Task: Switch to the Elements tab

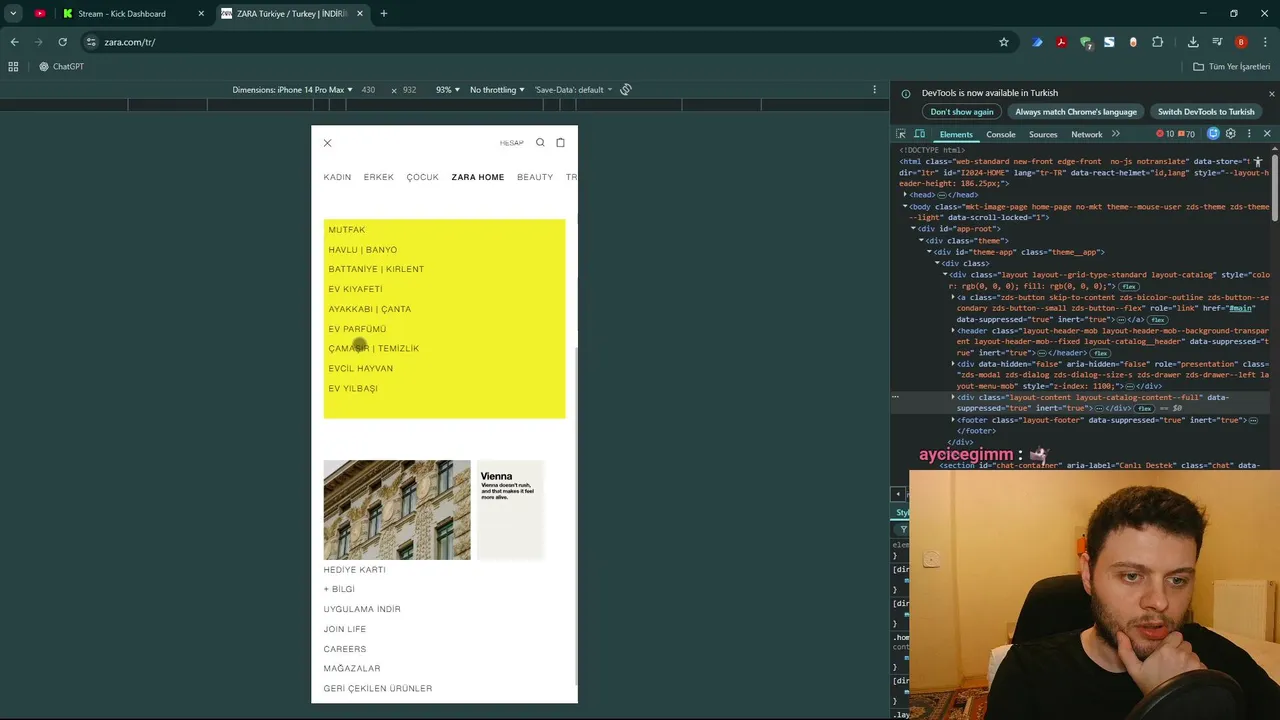Action: point(956,134)
